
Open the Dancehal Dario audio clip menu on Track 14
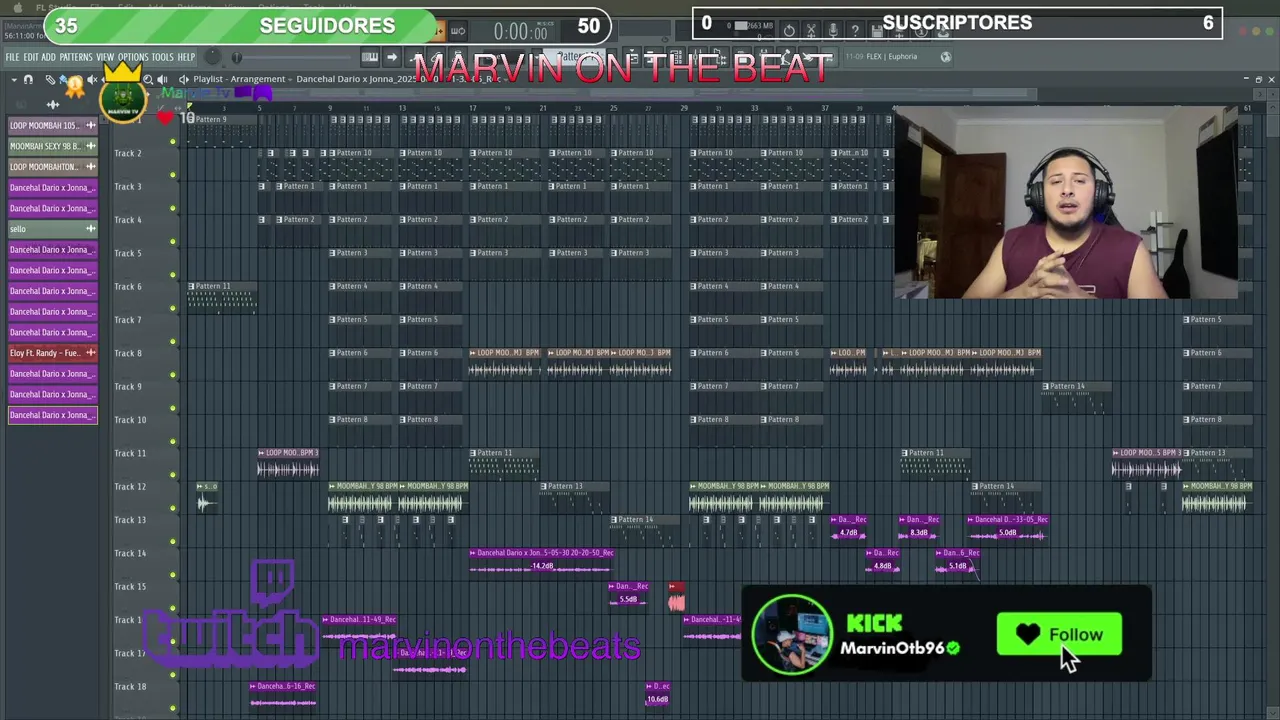(x=473, y=553)
